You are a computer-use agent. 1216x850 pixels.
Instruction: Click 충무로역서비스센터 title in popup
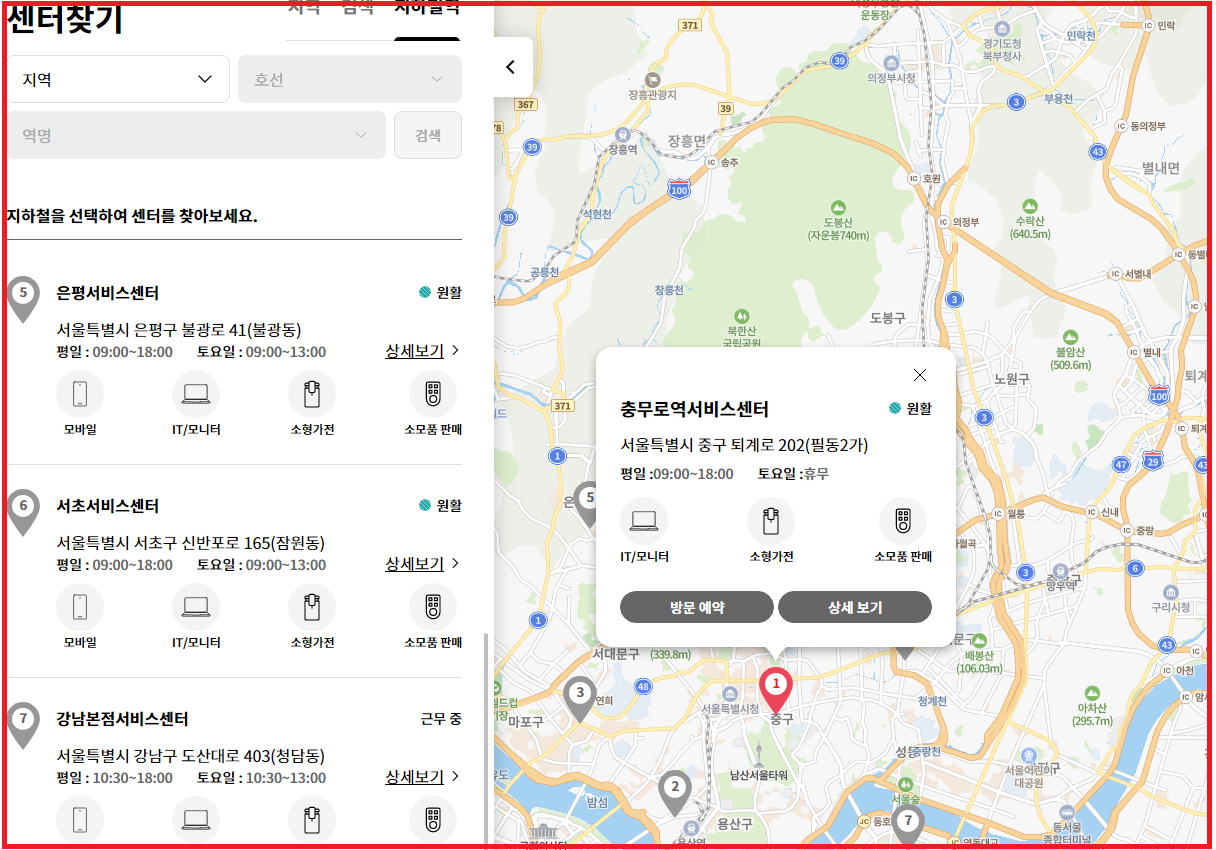pos(695,409)
